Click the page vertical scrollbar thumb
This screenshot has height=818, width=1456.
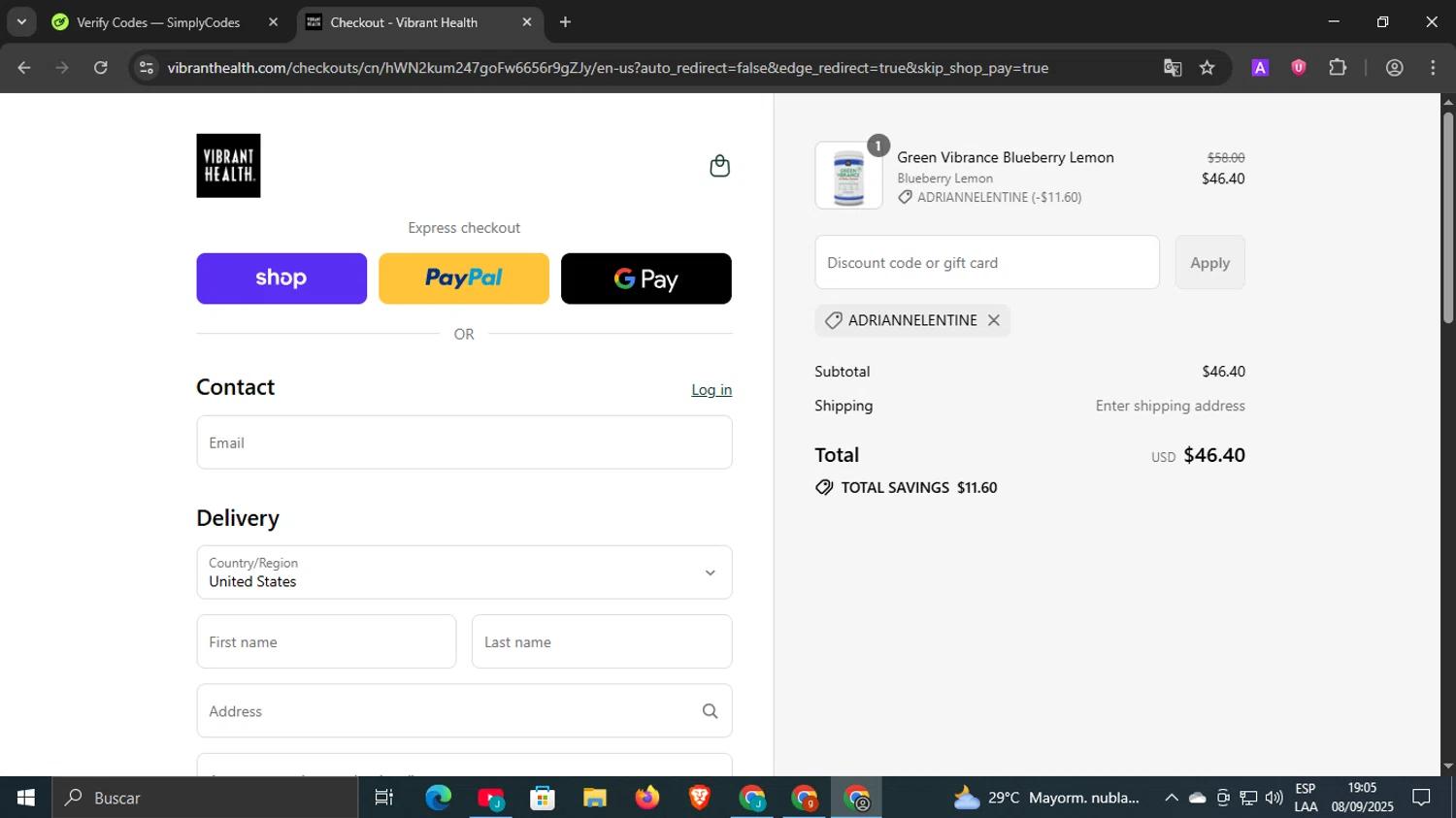1448,217
